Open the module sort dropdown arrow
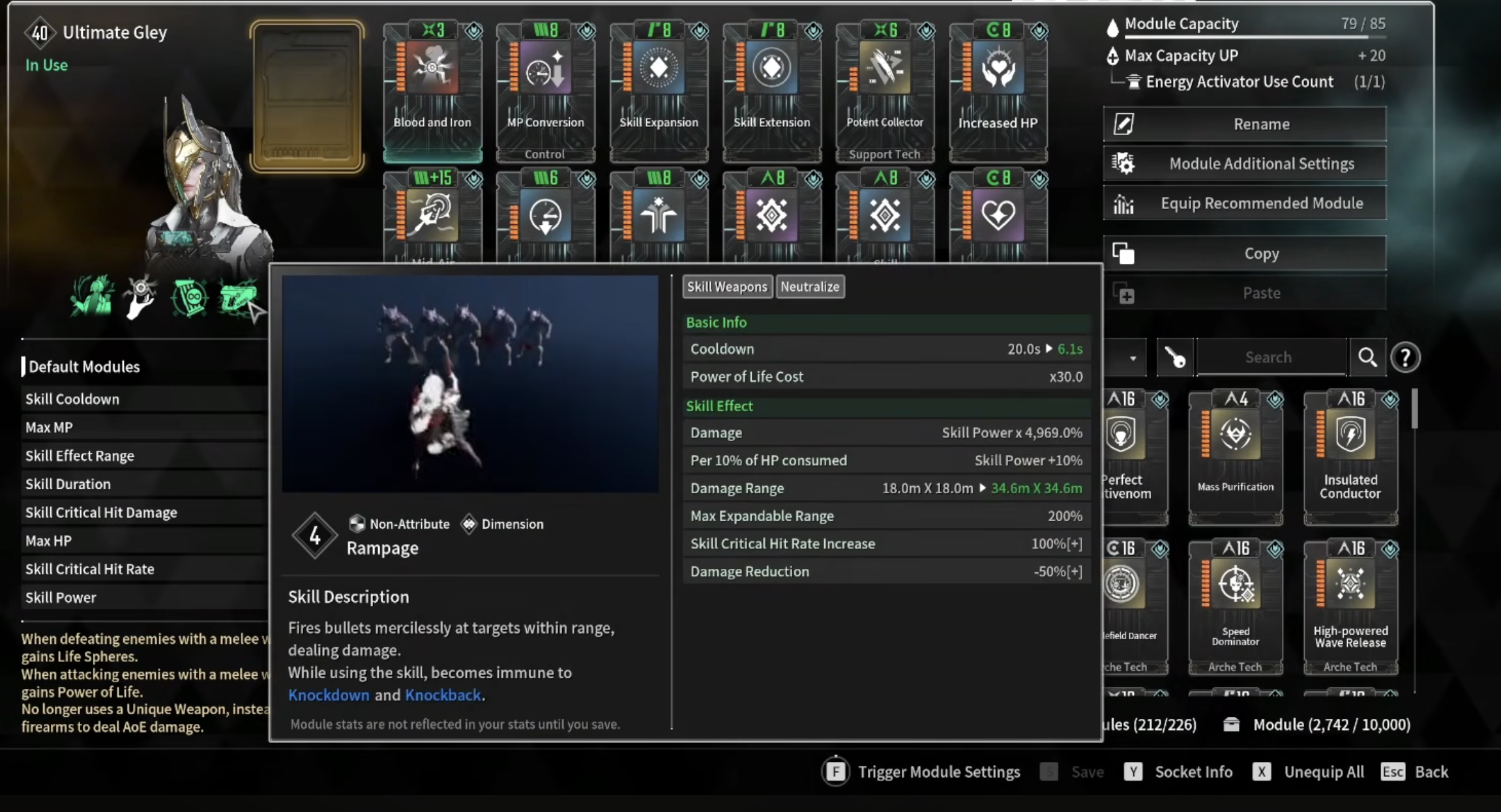The image size is (1501, 812). [1133, 358]
